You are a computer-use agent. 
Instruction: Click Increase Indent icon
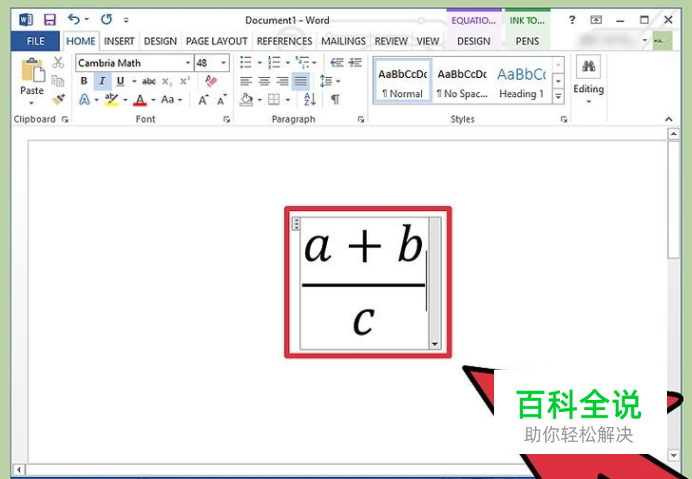tap(355, 63)
